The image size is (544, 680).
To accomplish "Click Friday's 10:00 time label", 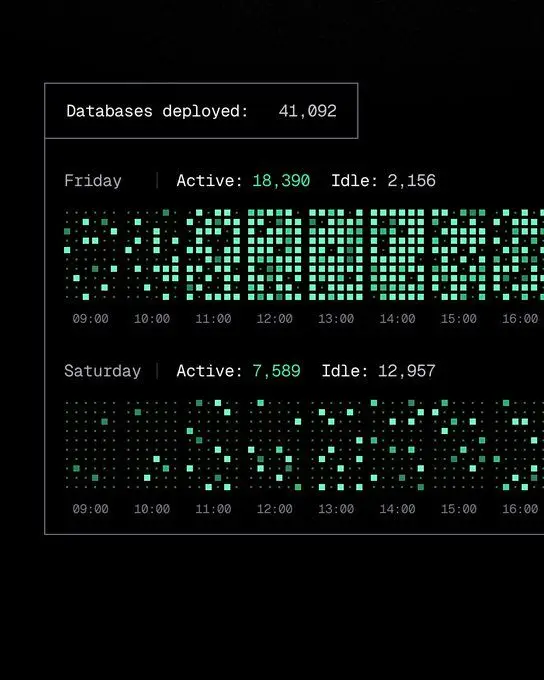I will [x=152, y=319].
